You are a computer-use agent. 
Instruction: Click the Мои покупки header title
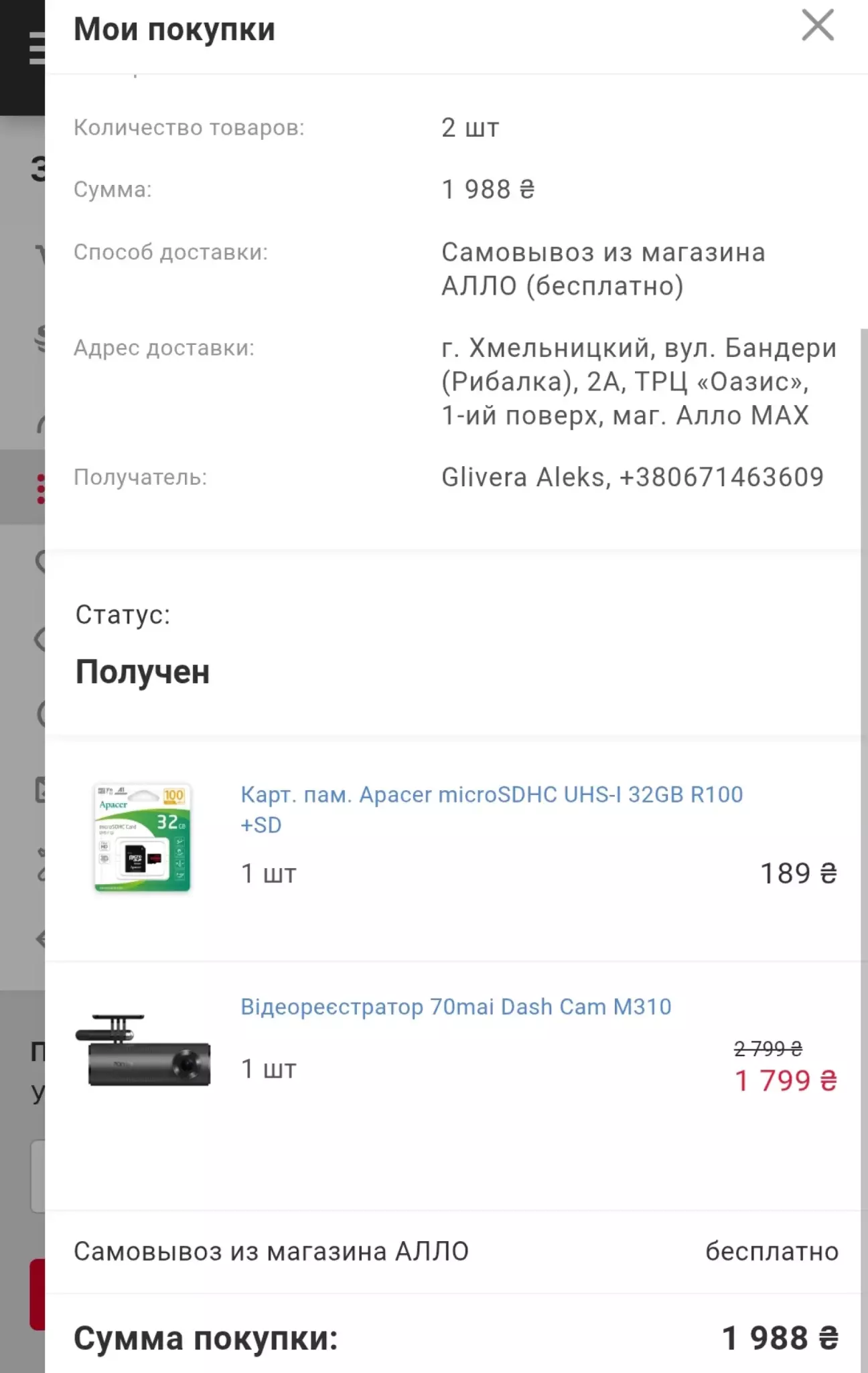(x=174, y=29)
